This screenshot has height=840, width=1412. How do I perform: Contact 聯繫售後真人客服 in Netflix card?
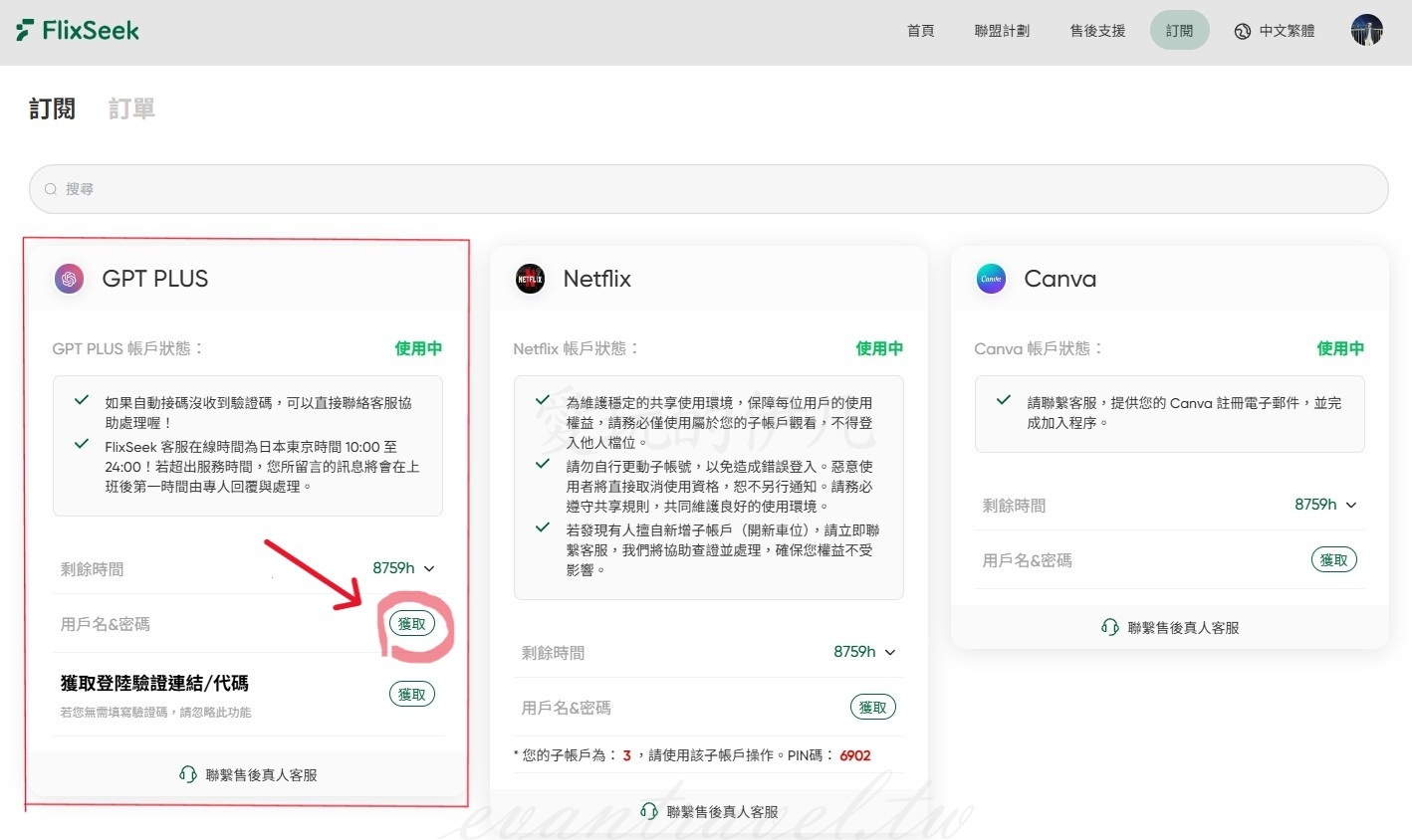coord(709,811)
